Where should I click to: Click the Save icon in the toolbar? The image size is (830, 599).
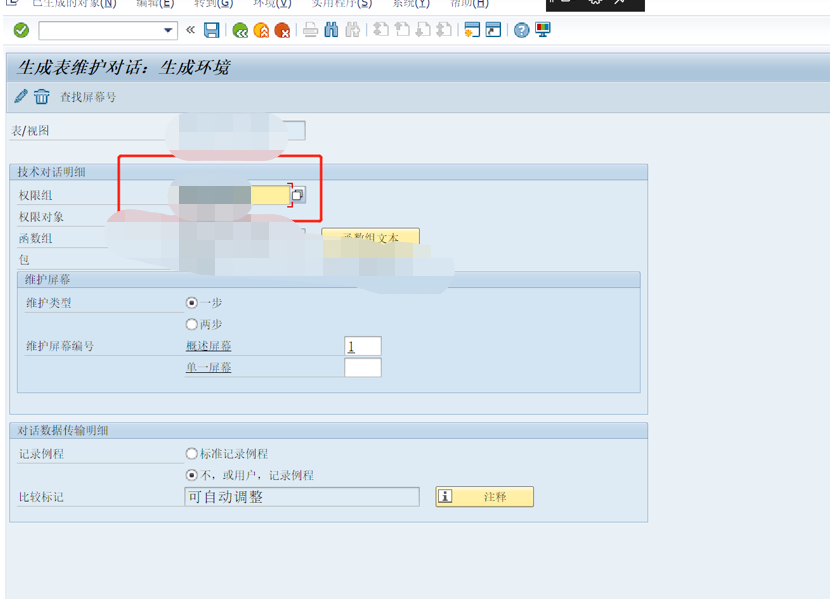point(212,30)
